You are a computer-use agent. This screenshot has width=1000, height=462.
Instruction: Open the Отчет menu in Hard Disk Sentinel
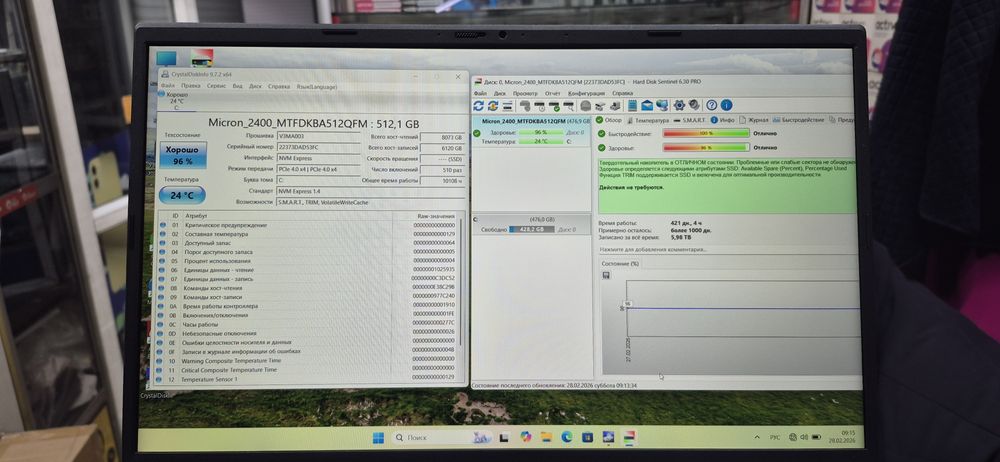pos(552,93)
